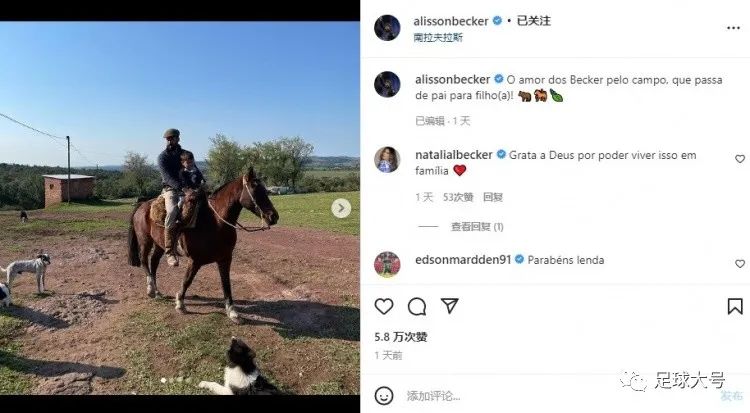Show the 53 likes on natalialbecker's comment
Viewport: 750px width, 413px height.
click(458, 197)
